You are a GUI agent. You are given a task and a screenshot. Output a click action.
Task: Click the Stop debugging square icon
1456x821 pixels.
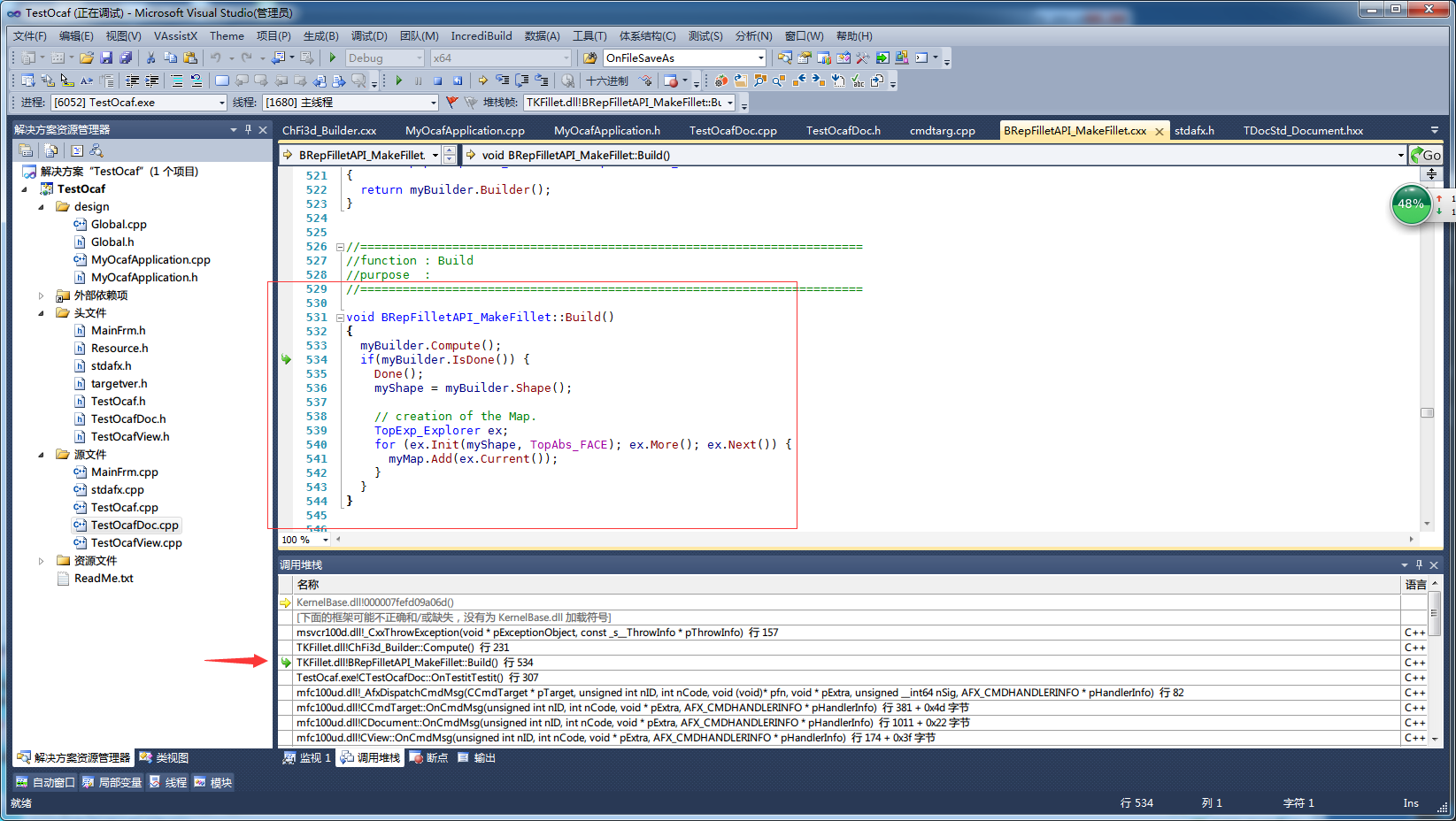pos(437,81)
